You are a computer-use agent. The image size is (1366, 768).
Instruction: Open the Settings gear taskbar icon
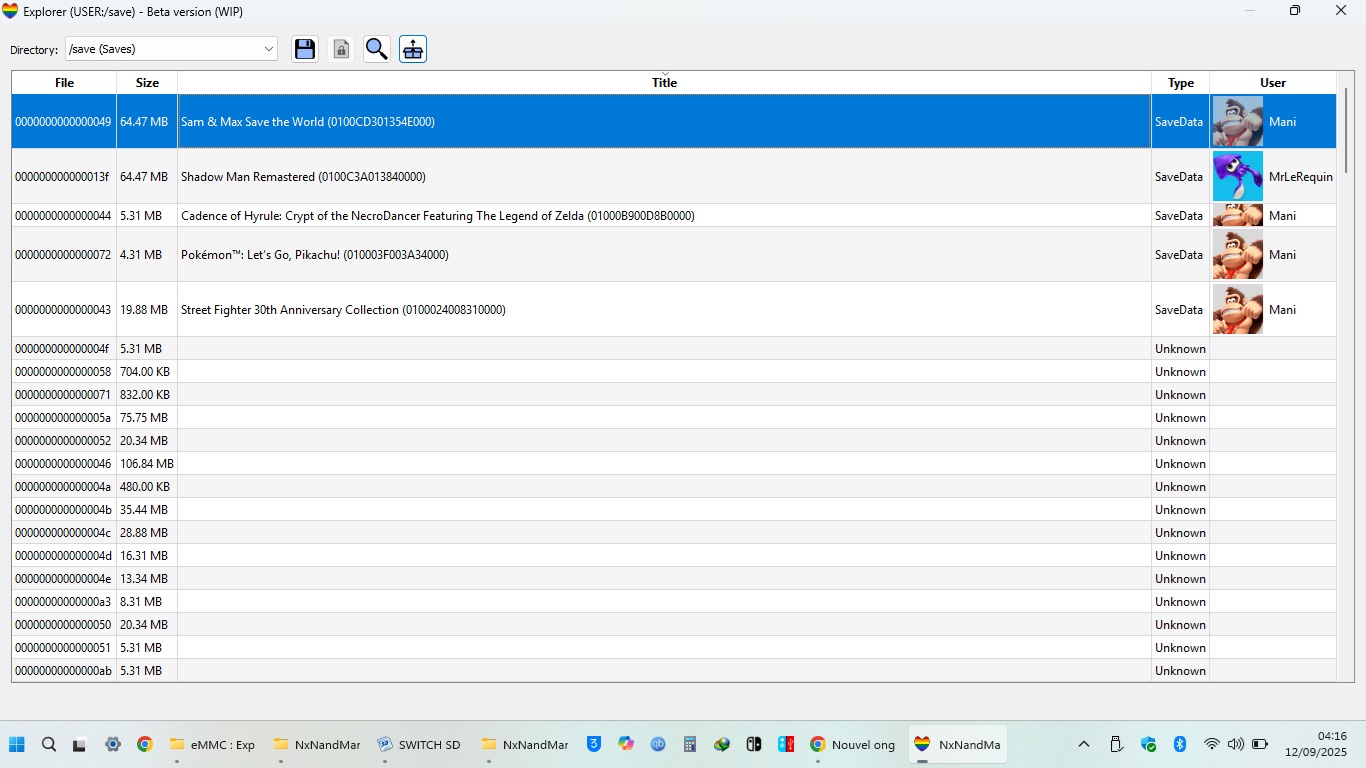(x=113, y=744)
